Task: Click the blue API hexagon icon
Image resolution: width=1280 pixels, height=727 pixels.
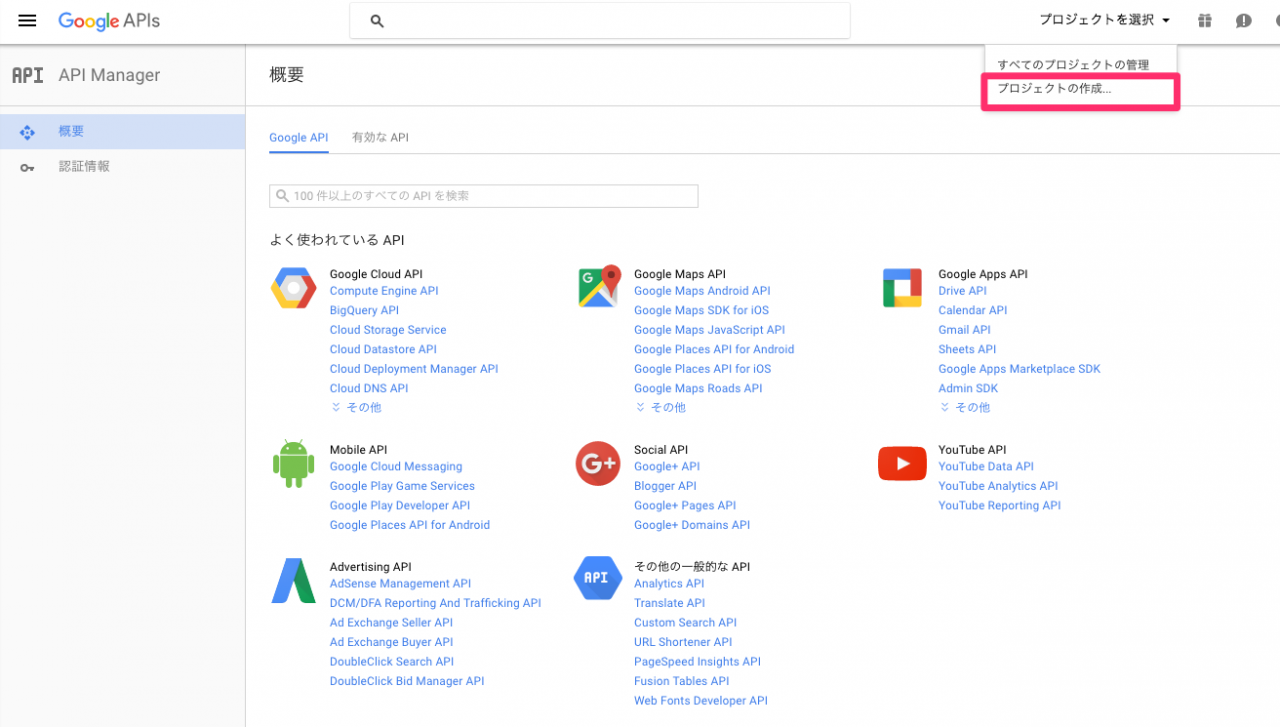Action: tap(598, 578)
